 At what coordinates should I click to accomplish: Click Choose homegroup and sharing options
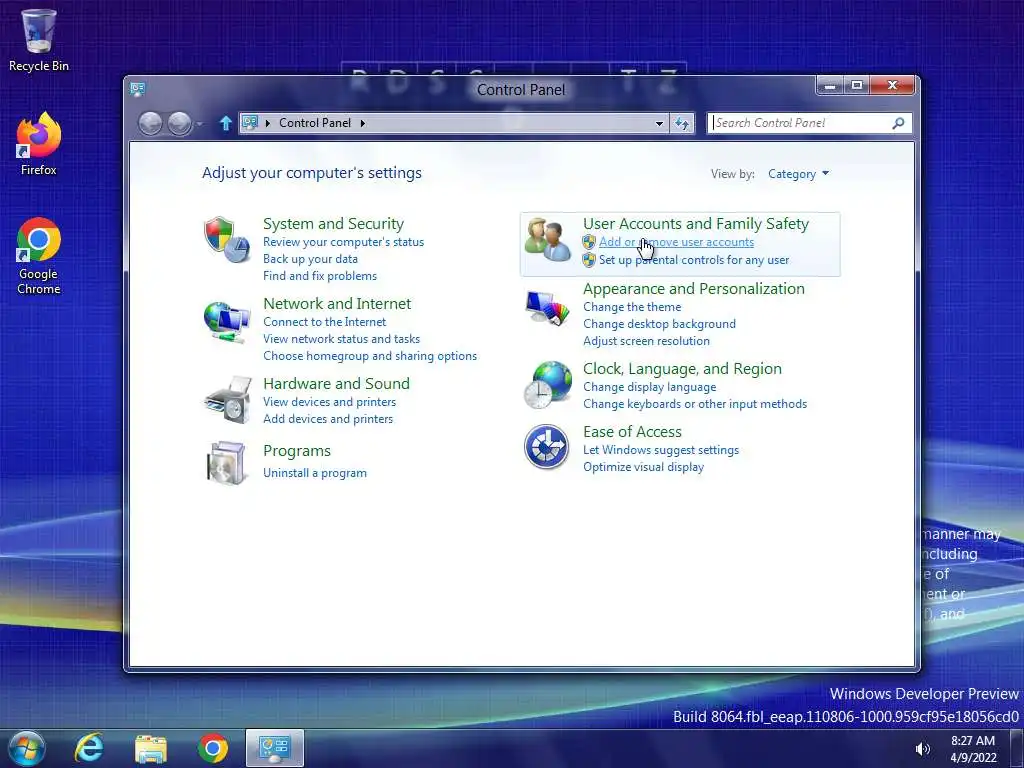click(370, 355)
